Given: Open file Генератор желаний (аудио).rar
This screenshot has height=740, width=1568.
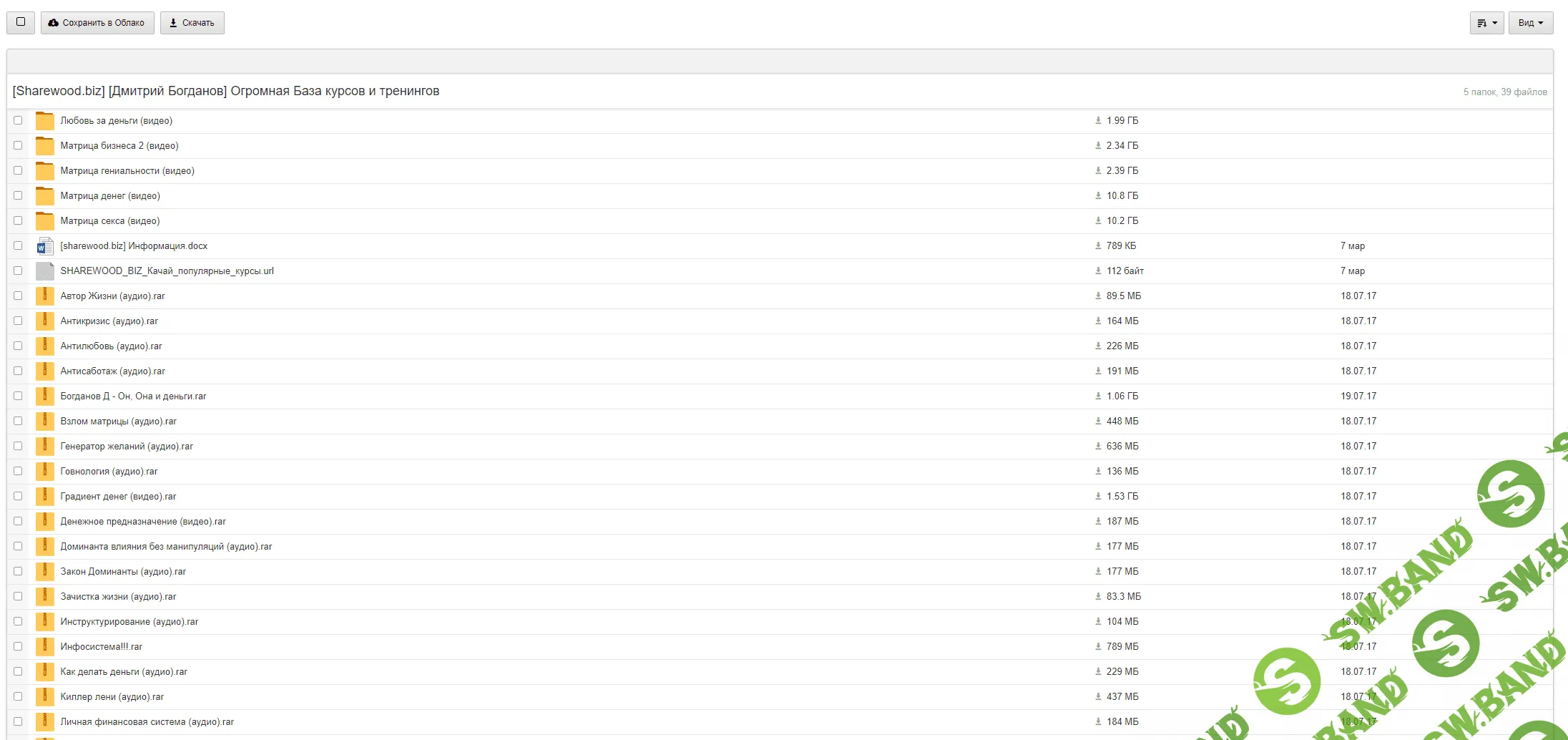Looking at the screenshot, I should (x=127, y=447).
